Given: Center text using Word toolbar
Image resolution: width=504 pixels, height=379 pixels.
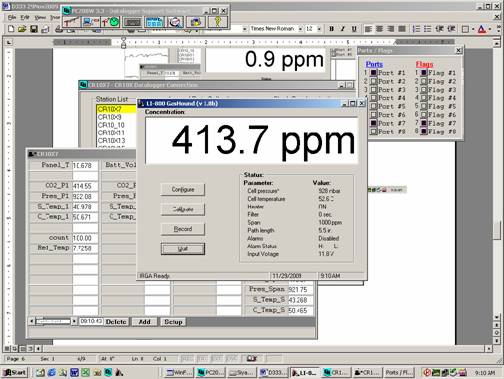Looking at the screenshot, I should (379, 29).
